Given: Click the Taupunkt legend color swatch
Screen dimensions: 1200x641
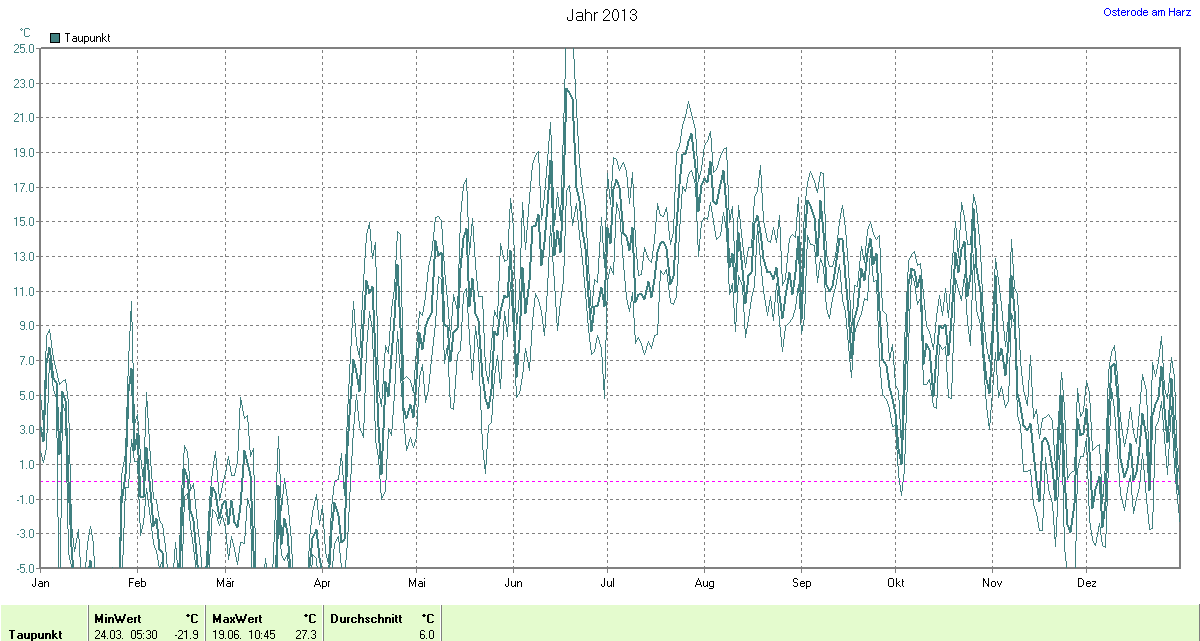Looking at the screenshot, I should click(x=55, y=38).
